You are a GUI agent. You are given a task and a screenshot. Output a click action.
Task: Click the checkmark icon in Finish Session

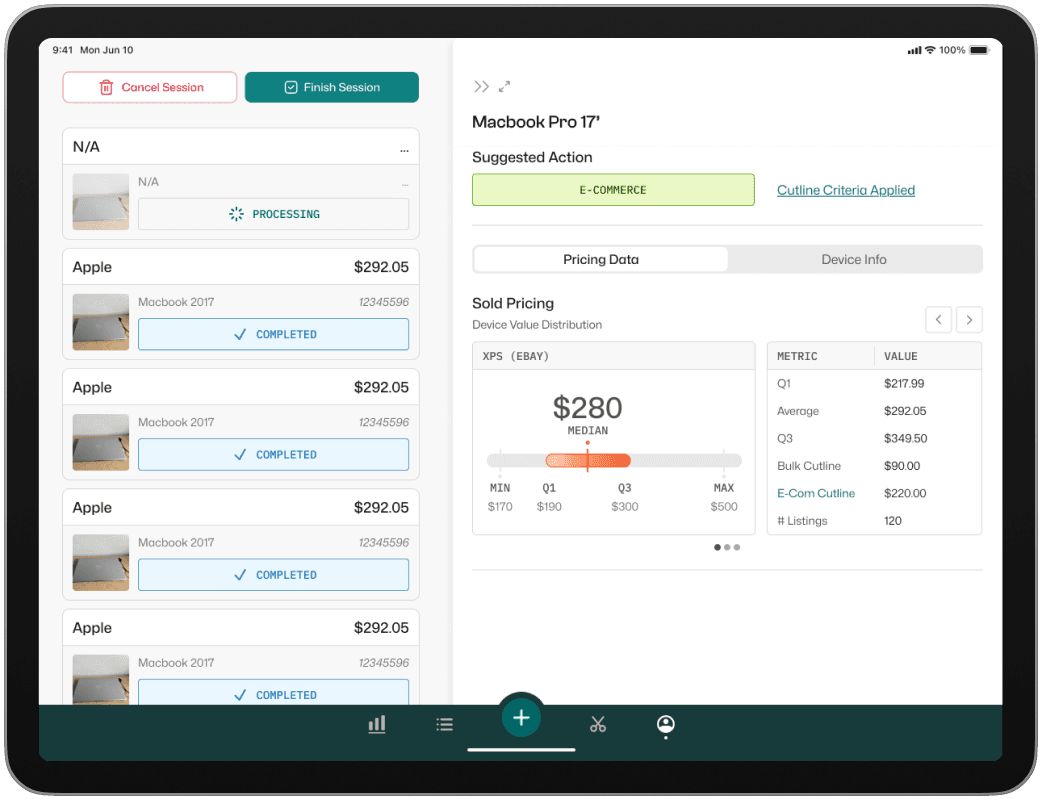click(291, 87)
